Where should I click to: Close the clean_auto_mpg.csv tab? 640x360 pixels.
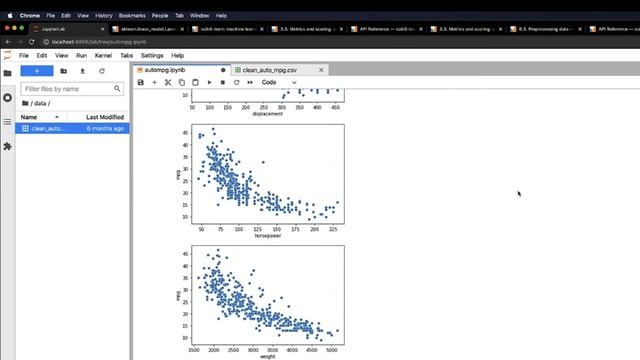[321, 70]
